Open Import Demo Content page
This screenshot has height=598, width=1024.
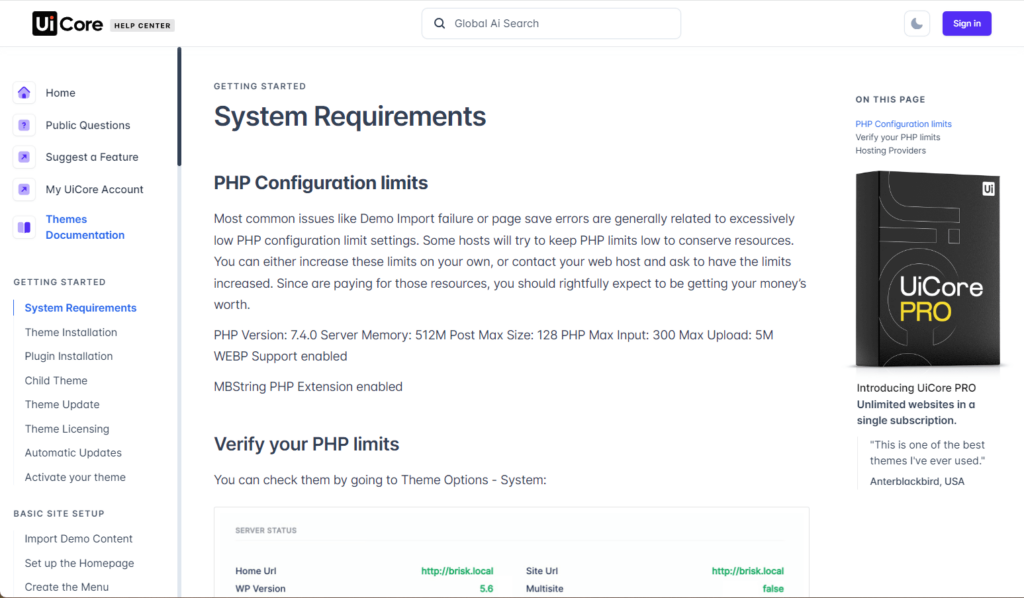[79, 539]
